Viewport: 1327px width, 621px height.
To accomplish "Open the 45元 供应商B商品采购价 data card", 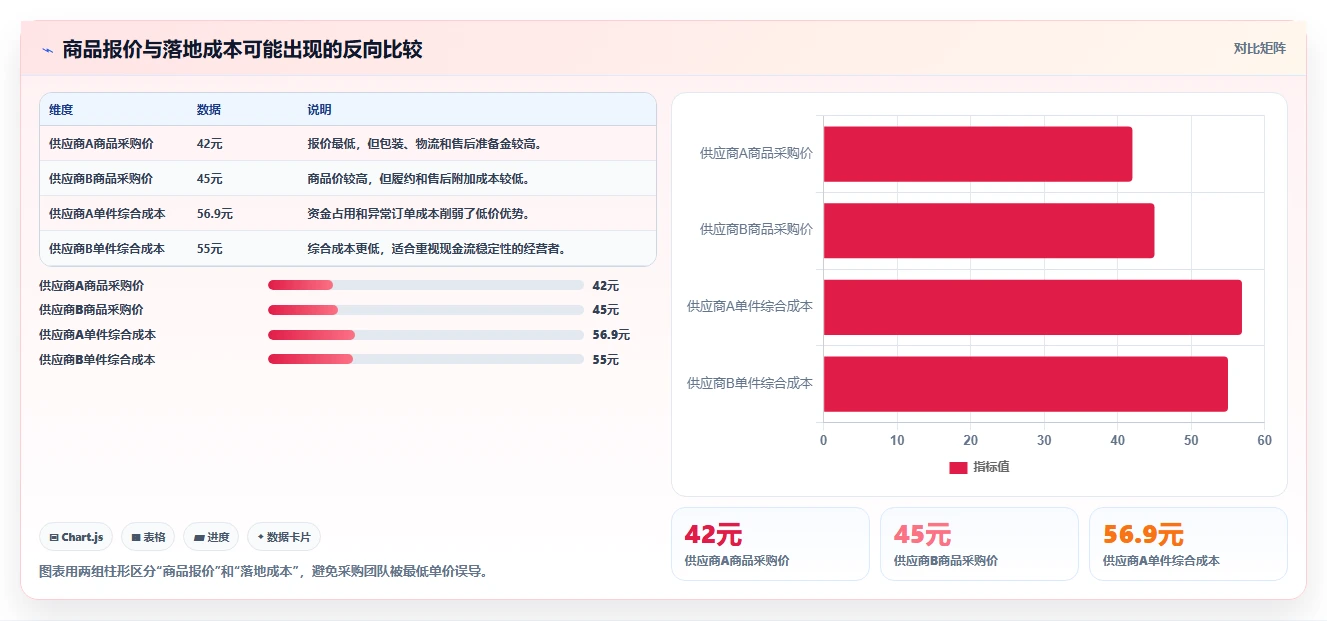I will [979, 544].
